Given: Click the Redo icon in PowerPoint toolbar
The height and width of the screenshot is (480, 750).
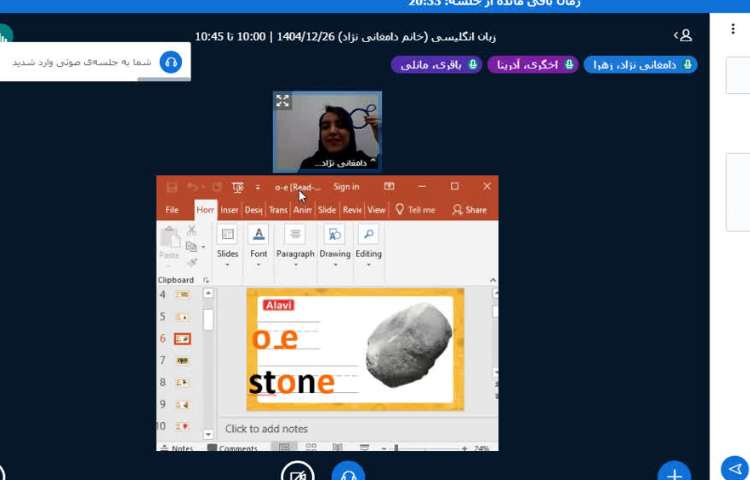Looking at the screenshot, I should point(217,187).
